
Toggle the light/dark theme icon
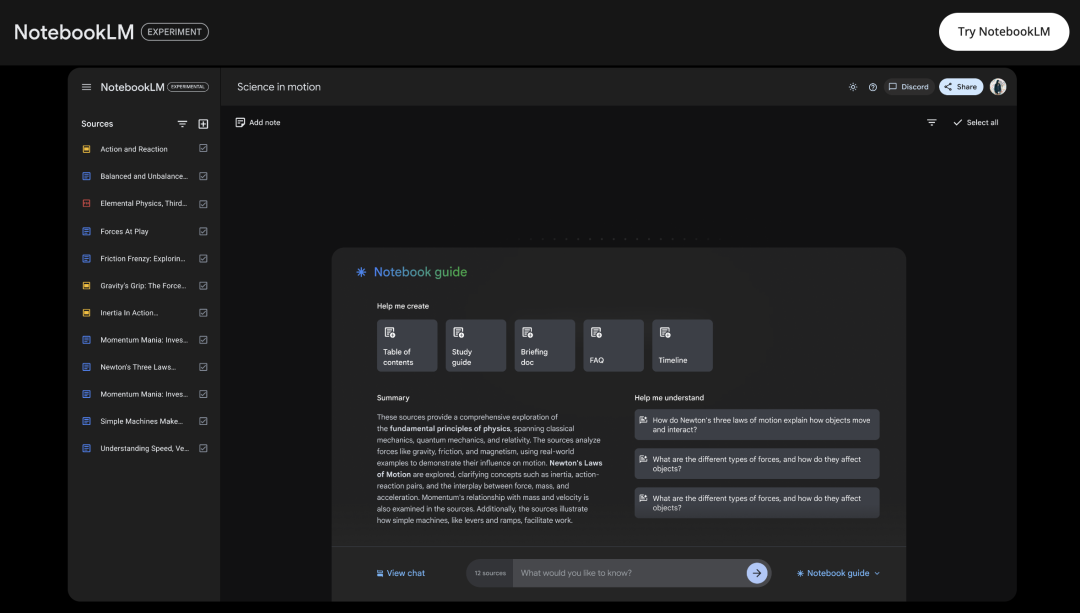pyautogui.click(x=853, y=87)
